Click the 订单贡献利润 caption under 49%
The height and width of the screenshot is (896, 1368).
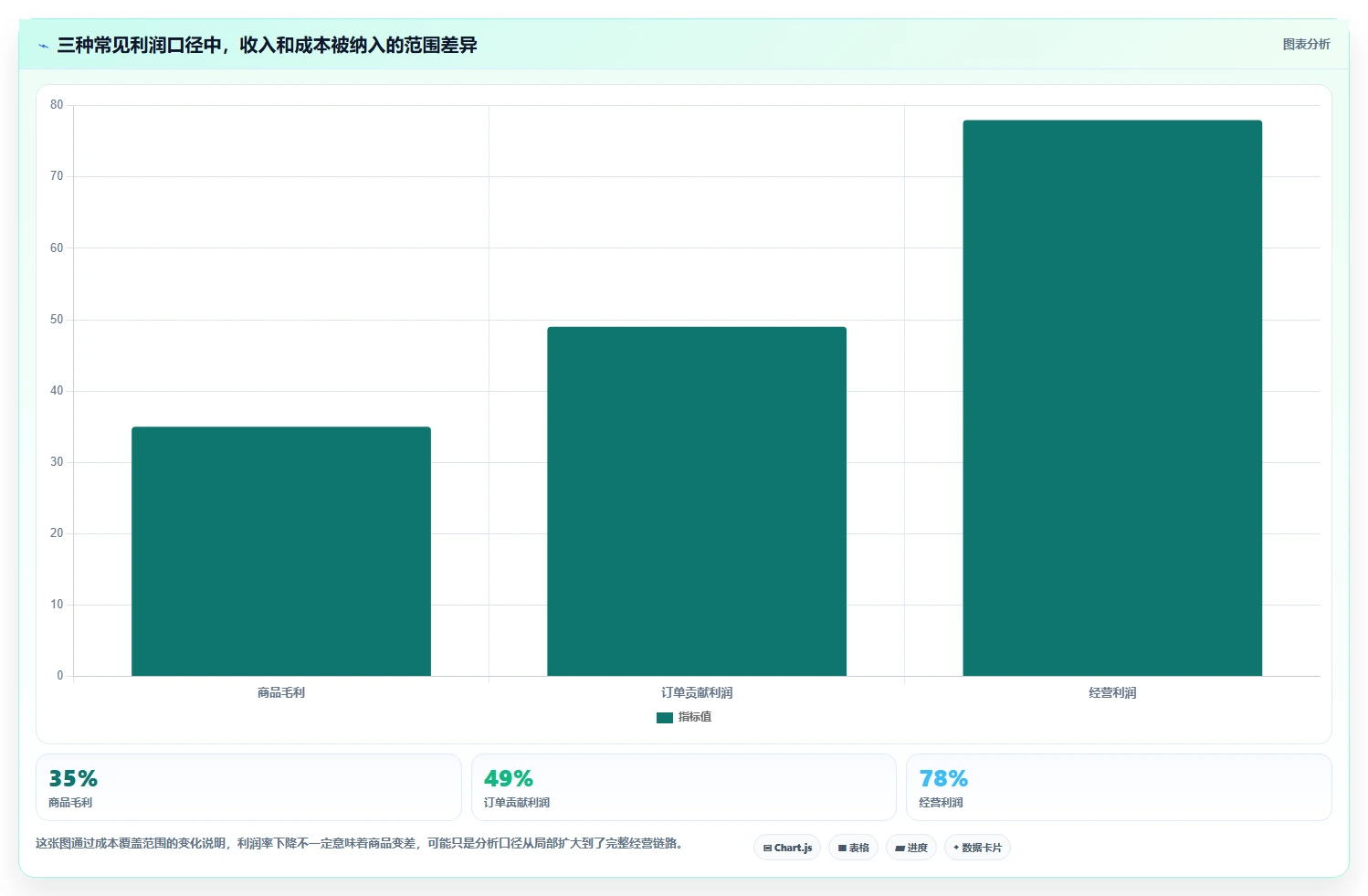point(517,803)
